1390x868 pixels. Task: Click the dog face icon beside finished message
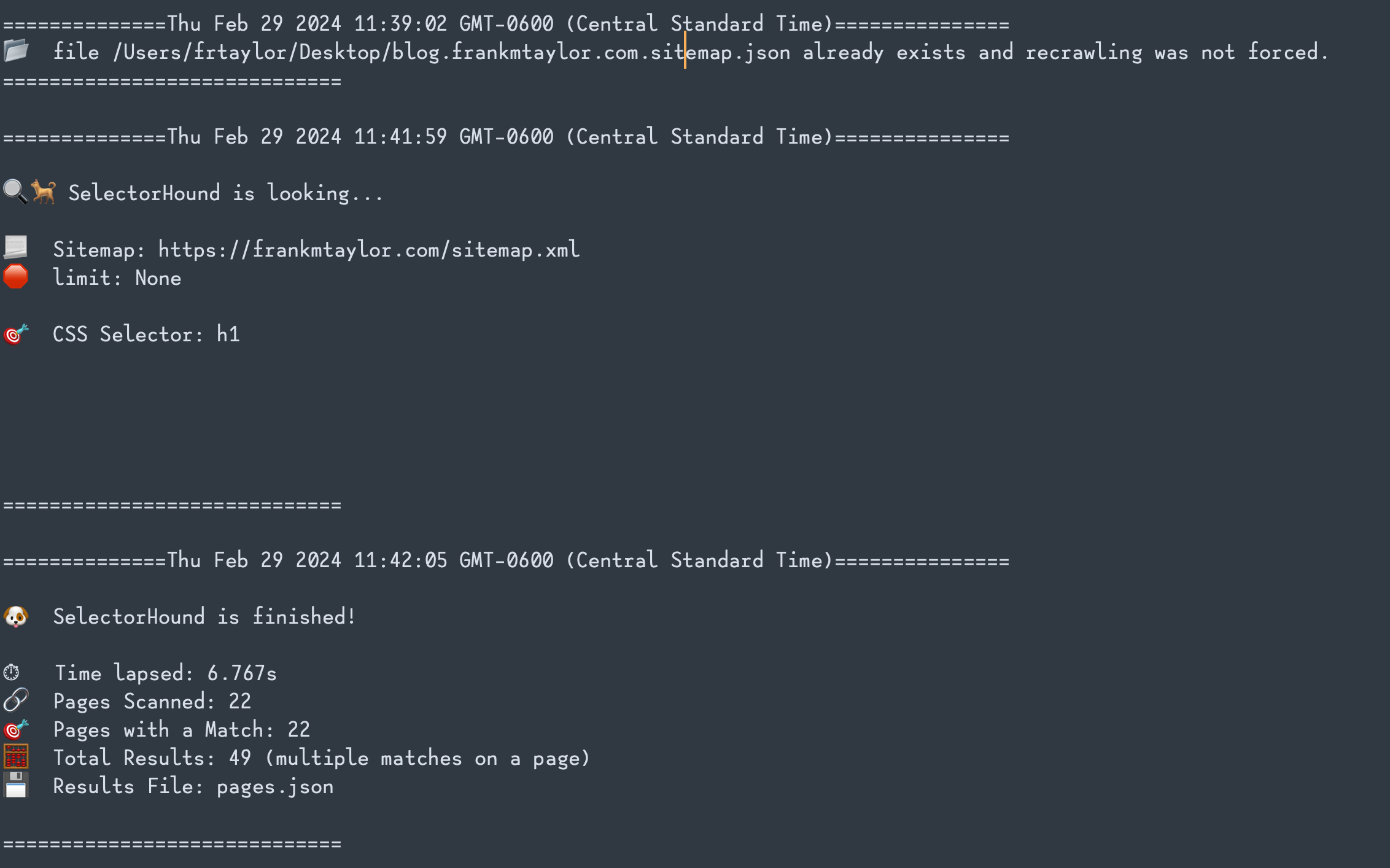pos(16,616)
